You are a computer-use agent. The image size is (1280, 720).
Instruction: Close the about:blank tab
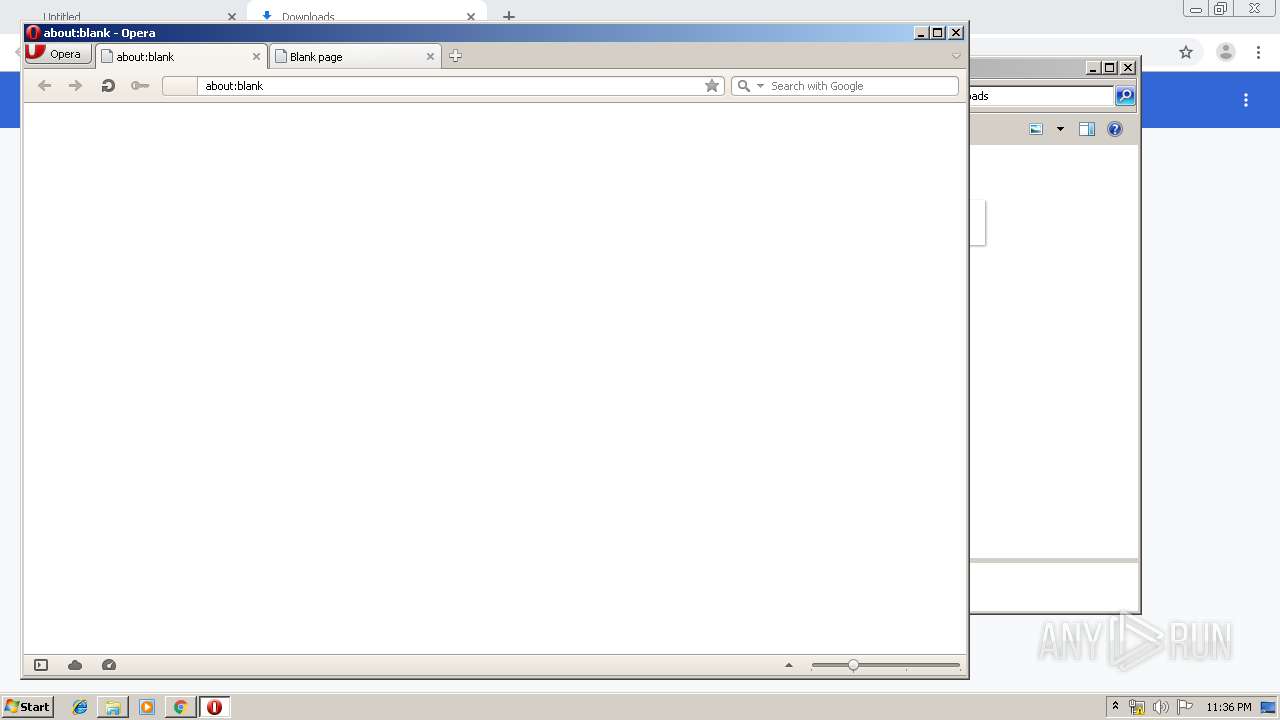click(256, 57)
